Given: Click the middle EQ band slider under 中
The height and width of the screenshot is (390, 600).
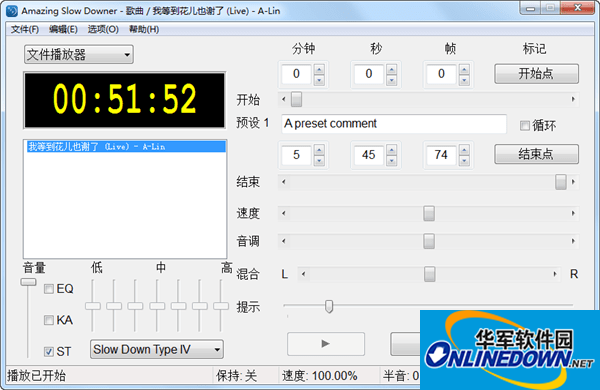Looking at the screenshot, I should point(157,306).
